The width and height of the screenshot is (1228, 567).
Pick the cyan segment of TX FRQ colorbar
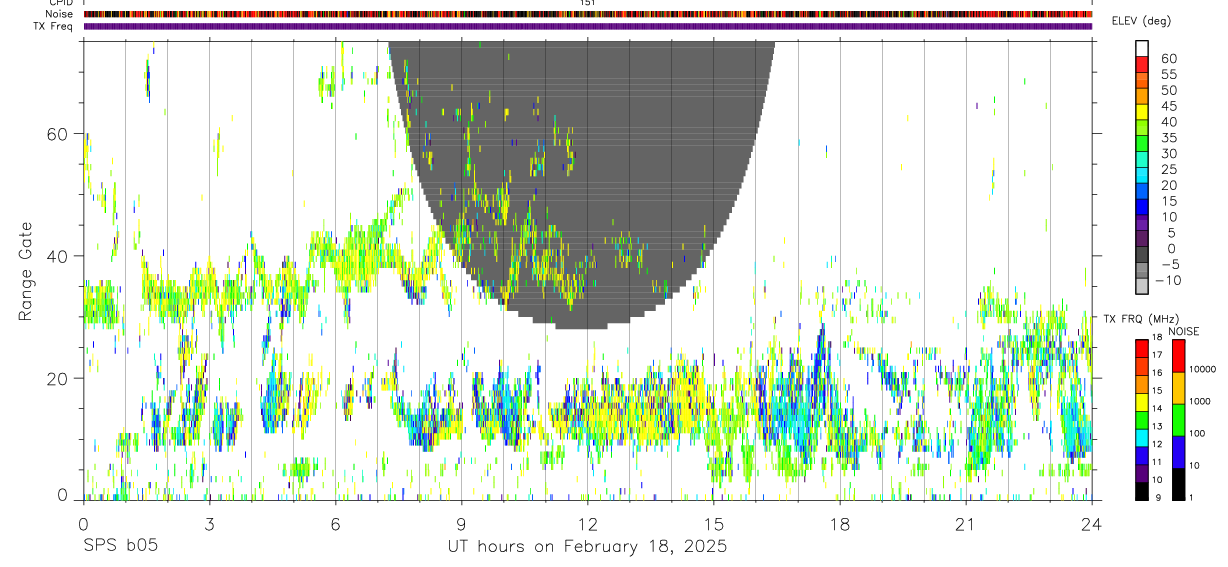1142,438
